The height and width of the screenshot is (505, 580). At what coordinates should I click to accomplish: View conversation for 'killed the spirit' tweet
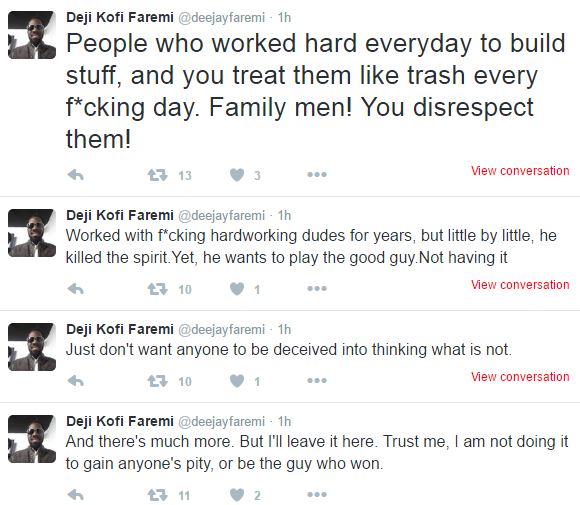point(520,285)
